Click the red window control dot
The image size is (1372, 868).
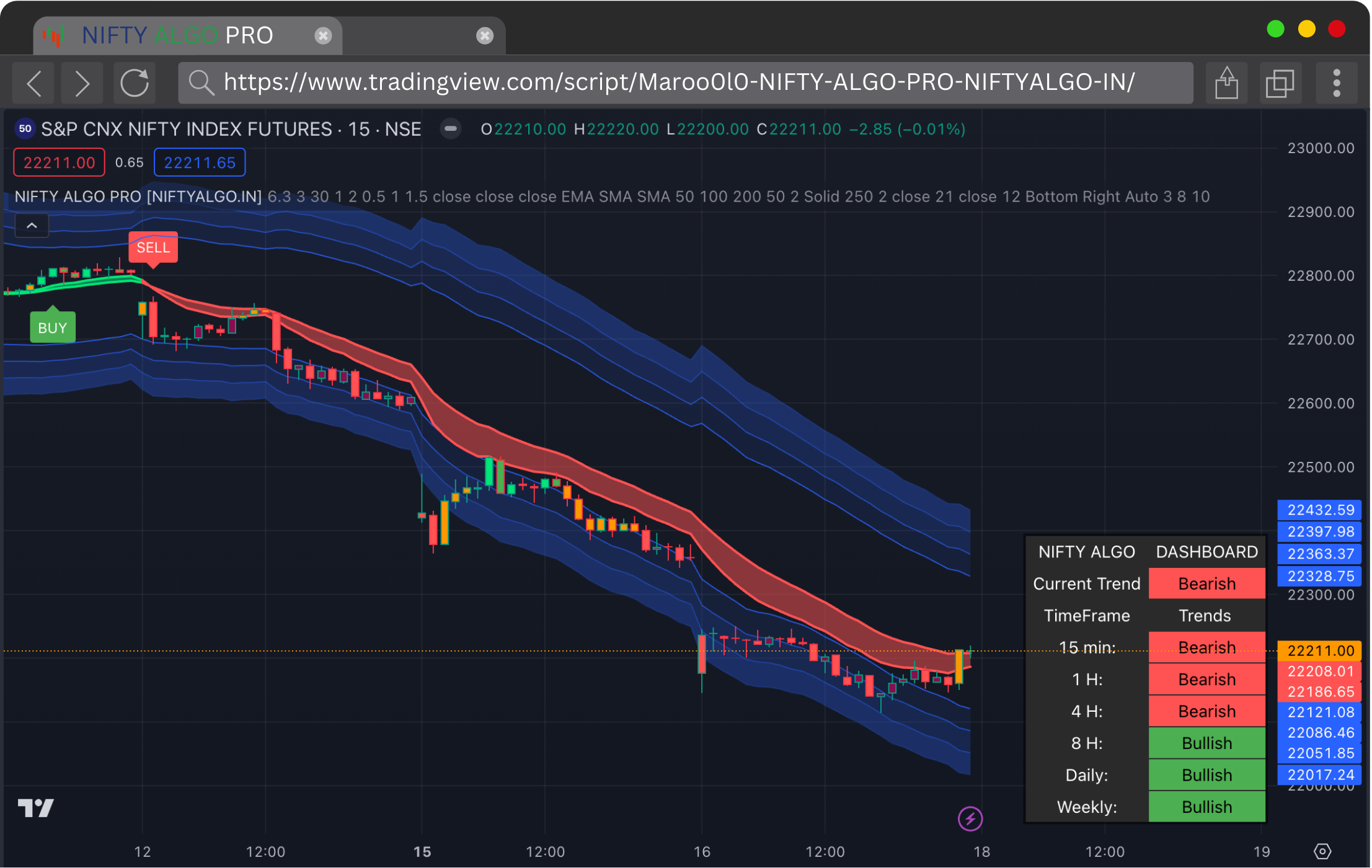click(1337, 29)
